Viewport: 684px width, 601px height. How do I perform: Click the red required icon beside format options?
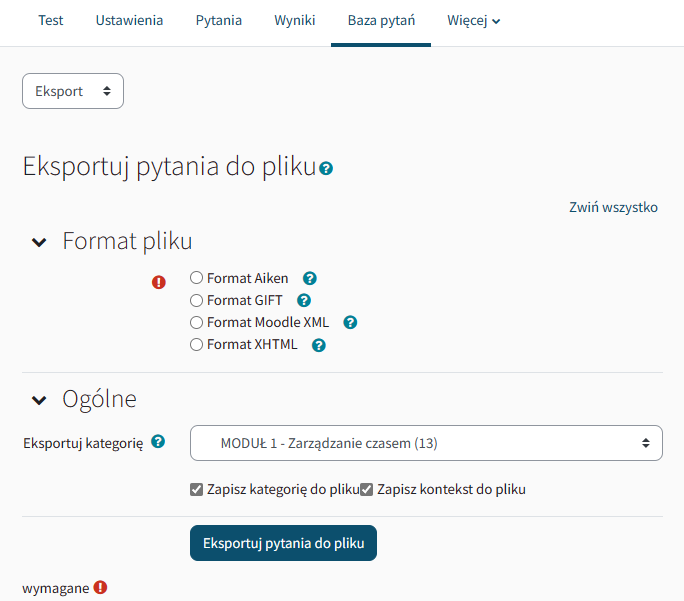coord(159,282)
